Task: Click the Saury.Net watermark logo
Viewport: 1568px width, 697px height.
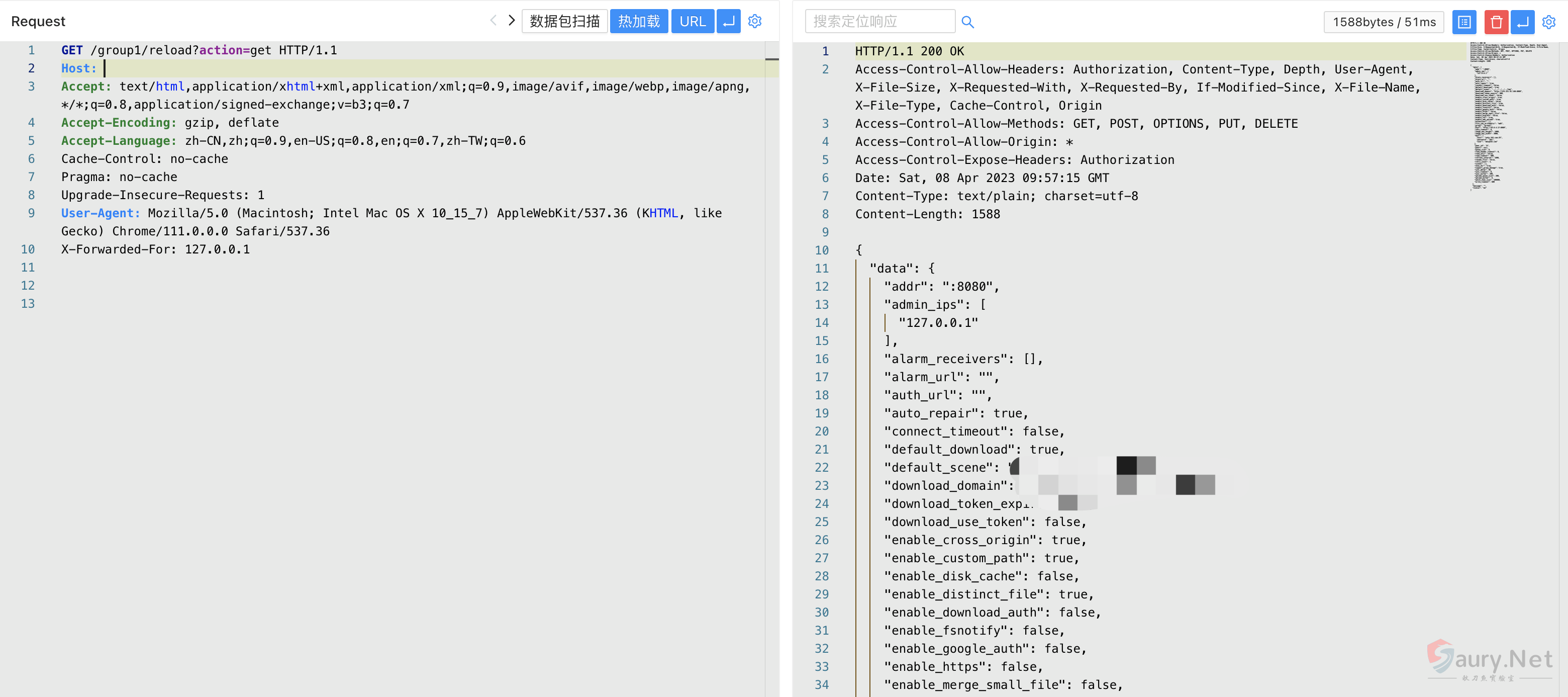Action: 1489,660
